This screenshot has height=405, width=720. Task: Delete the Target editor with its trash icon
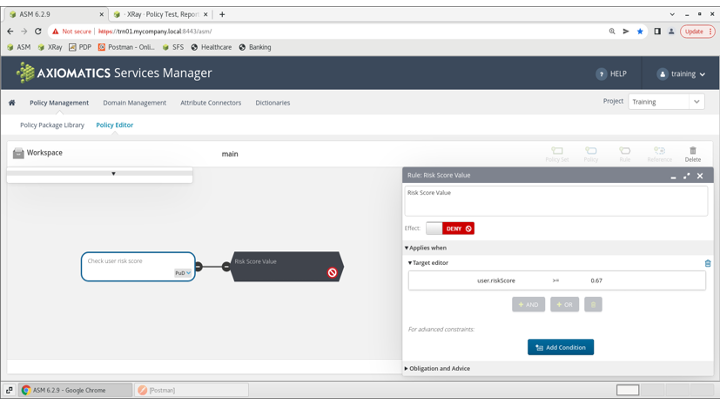(x=708, y=263)
